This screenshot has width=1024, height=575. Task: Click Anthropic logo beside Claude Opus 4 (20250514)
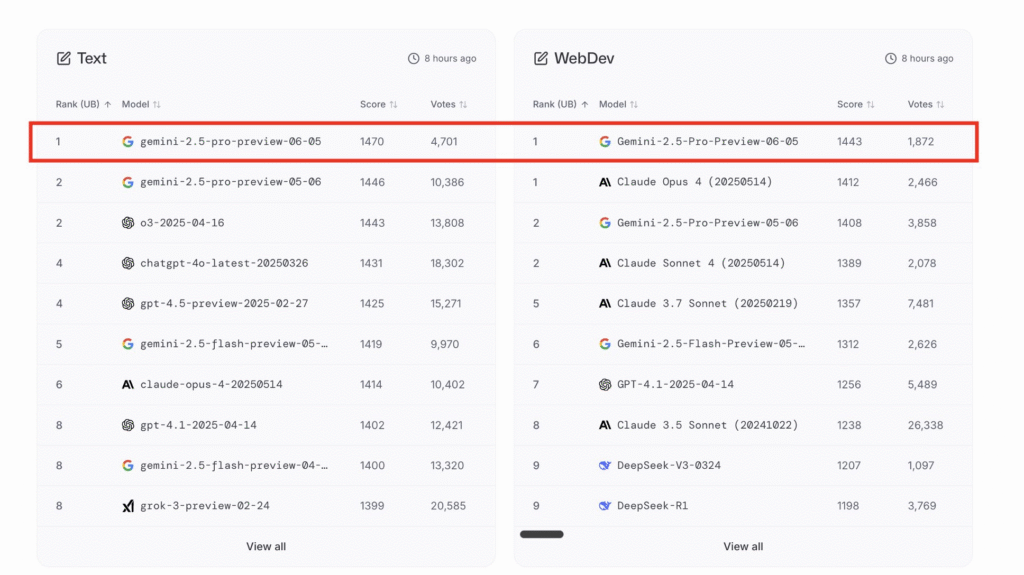(605, 182)
